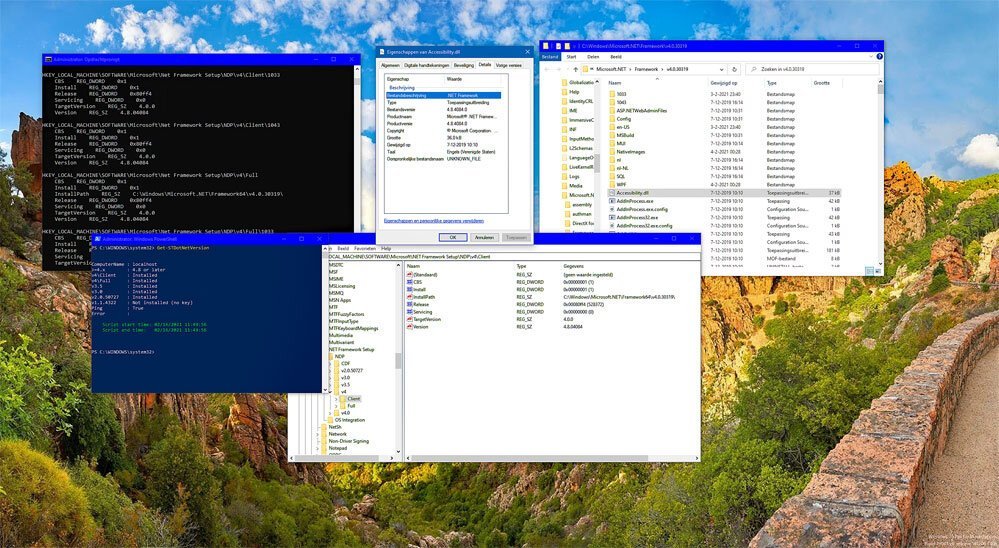The image size is (999, 548).
Task: Open the Beveiliging tab in properties dialog
Action: click(463, 65)
